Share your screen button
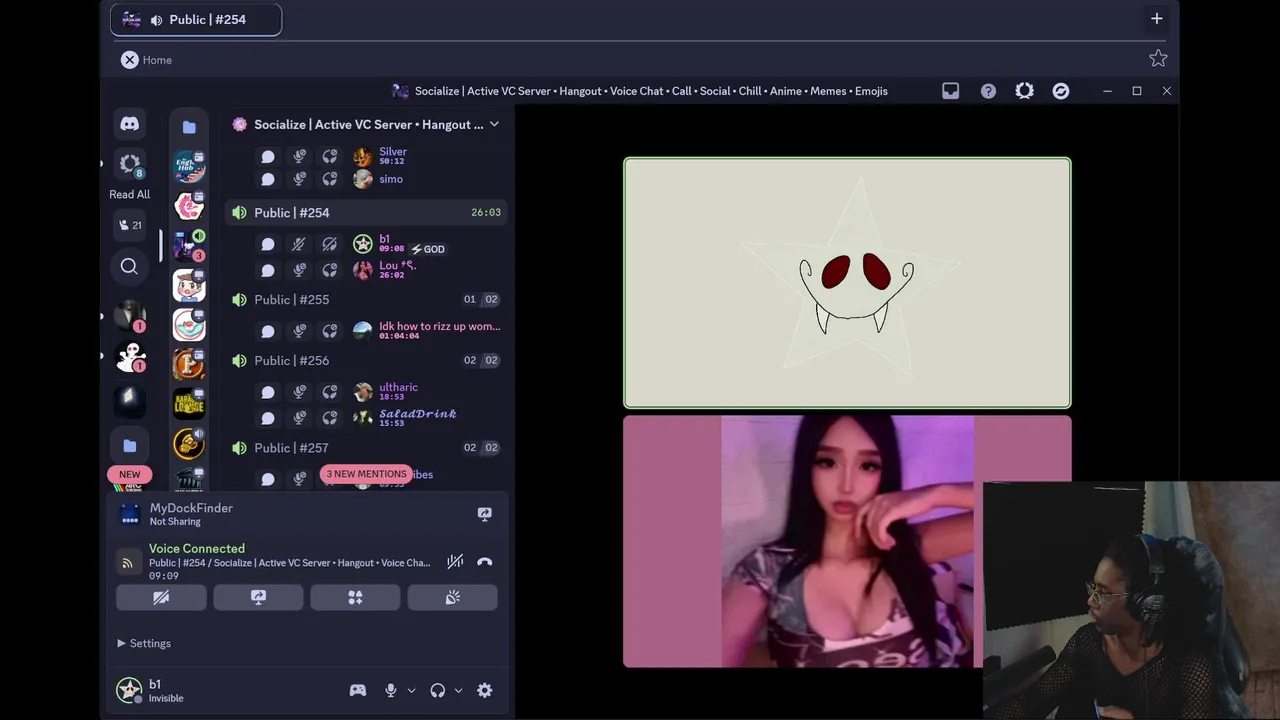1280x720 pixels. pos(258,597)
